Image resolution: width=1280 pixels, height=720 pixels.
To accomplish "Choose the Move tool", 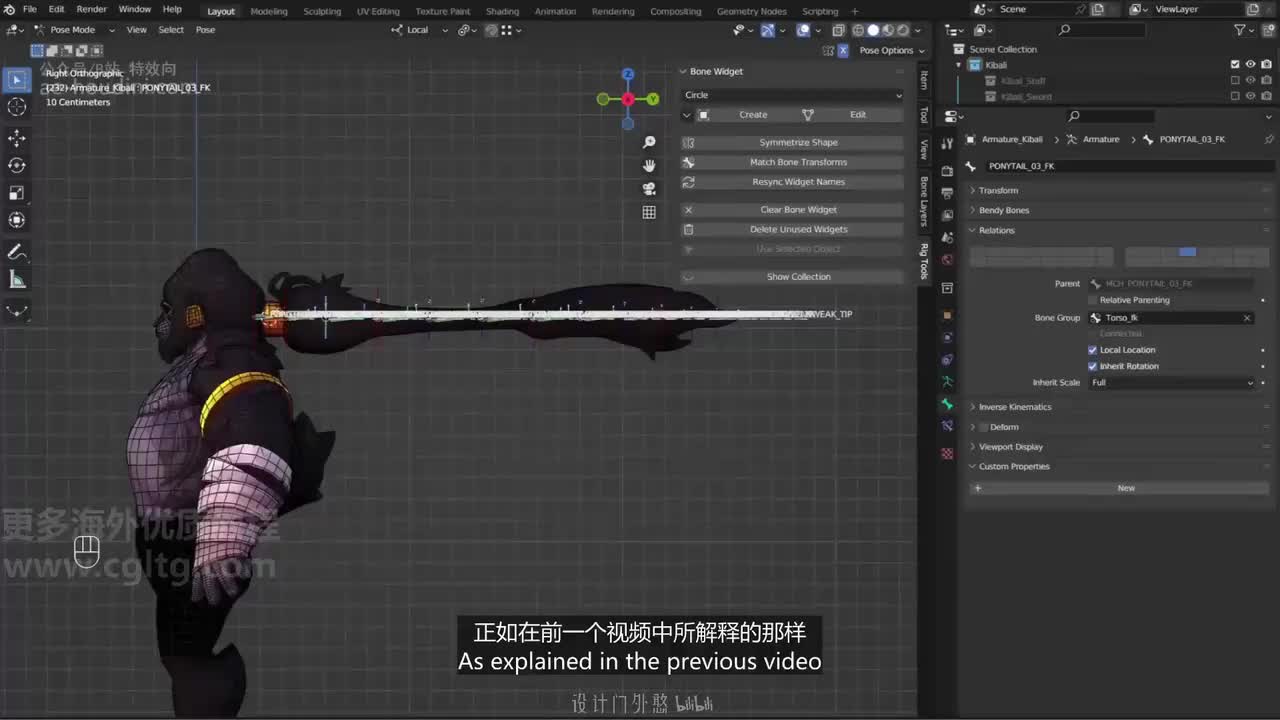I will click(17, 138).
